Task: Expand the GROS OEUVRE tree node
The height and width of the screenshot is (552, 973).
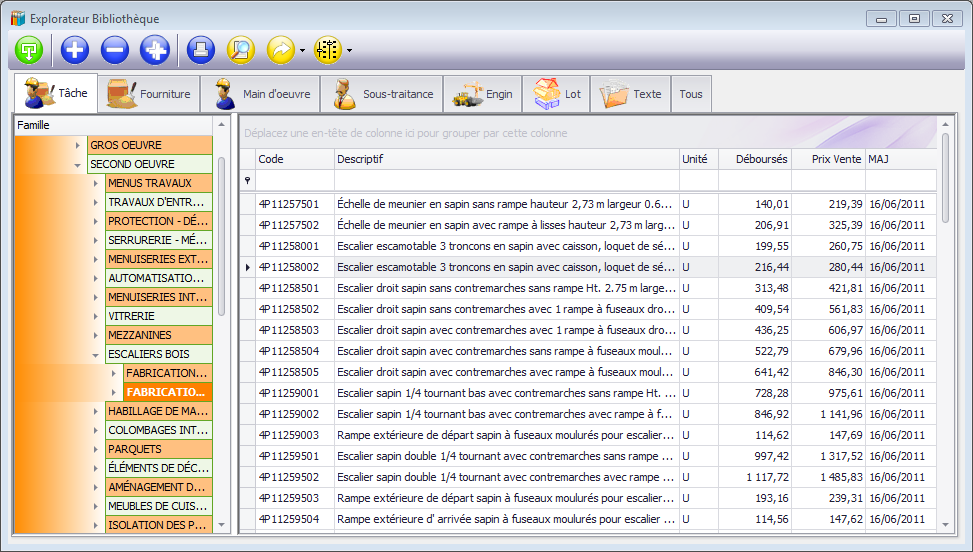Action: point(78,145)
